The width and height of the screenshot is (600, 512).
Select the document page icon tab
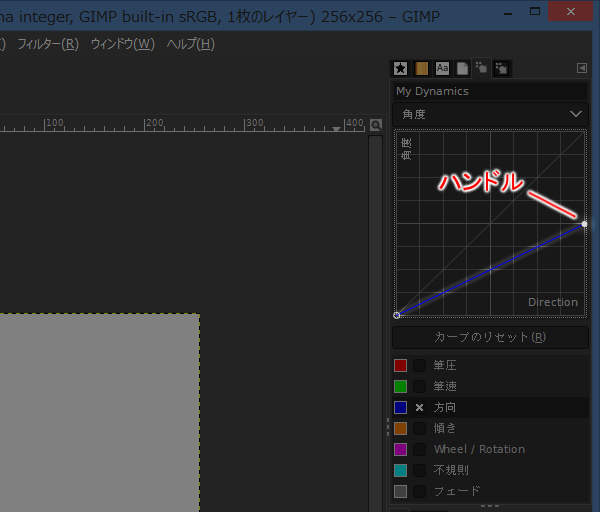click(462, 69)
